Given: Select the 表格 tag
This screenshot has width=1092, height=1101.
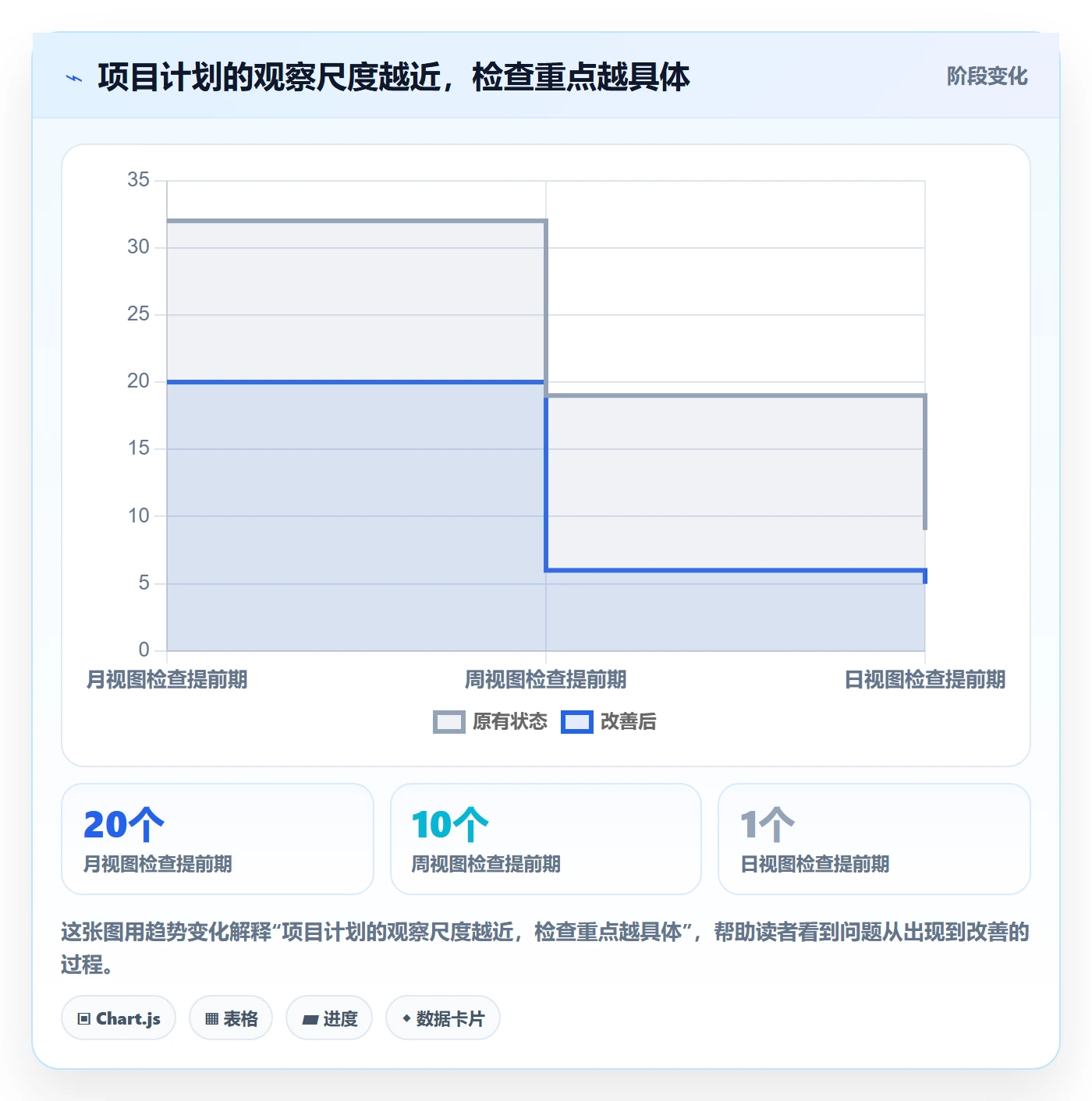Looking at the screenshot, I should [231, 1018].
